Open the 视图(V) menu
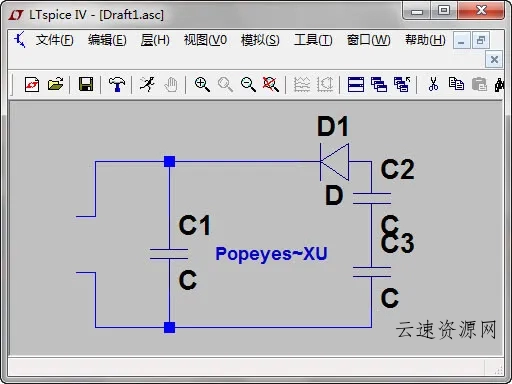512x384 pixels. 205,40
